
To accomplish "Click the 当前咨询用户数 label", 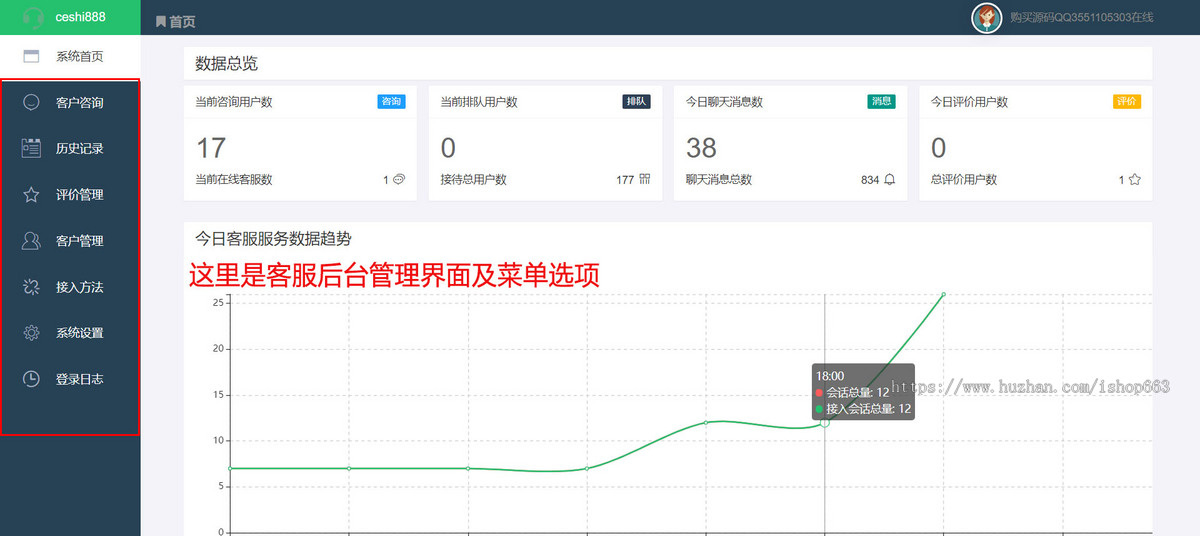I will click(x=234, y=102).
